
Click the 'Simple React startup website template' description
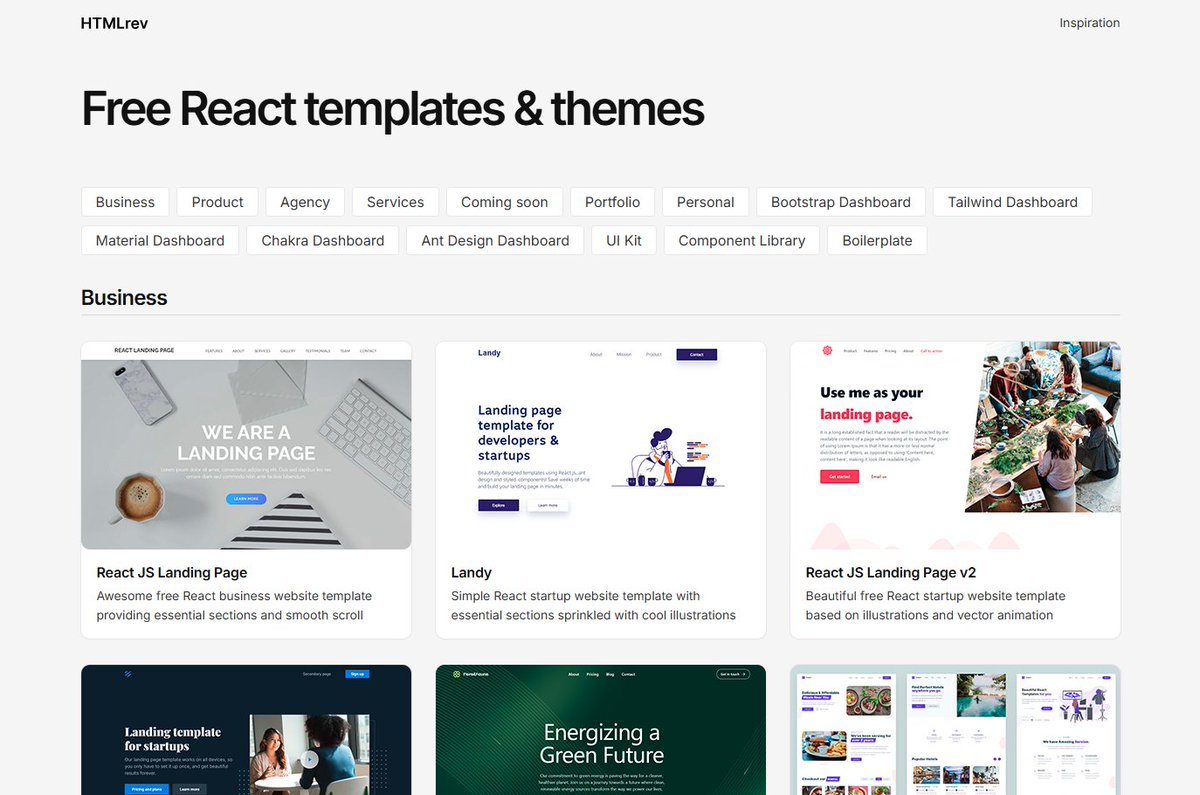coord(593,606)
